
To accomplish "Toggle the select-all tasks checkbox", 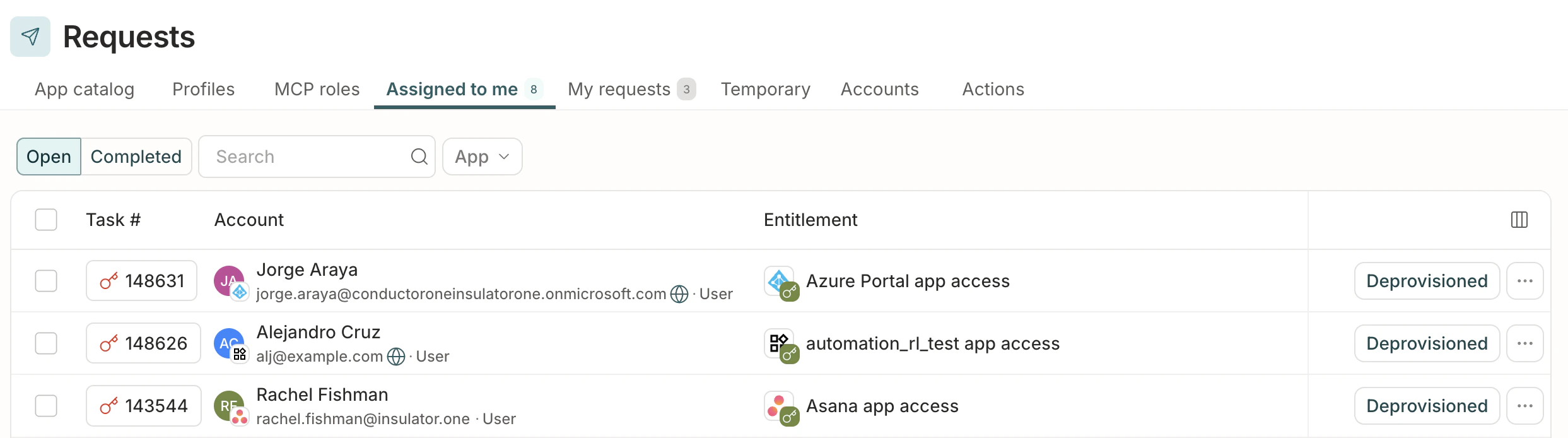I will point(46,220).
